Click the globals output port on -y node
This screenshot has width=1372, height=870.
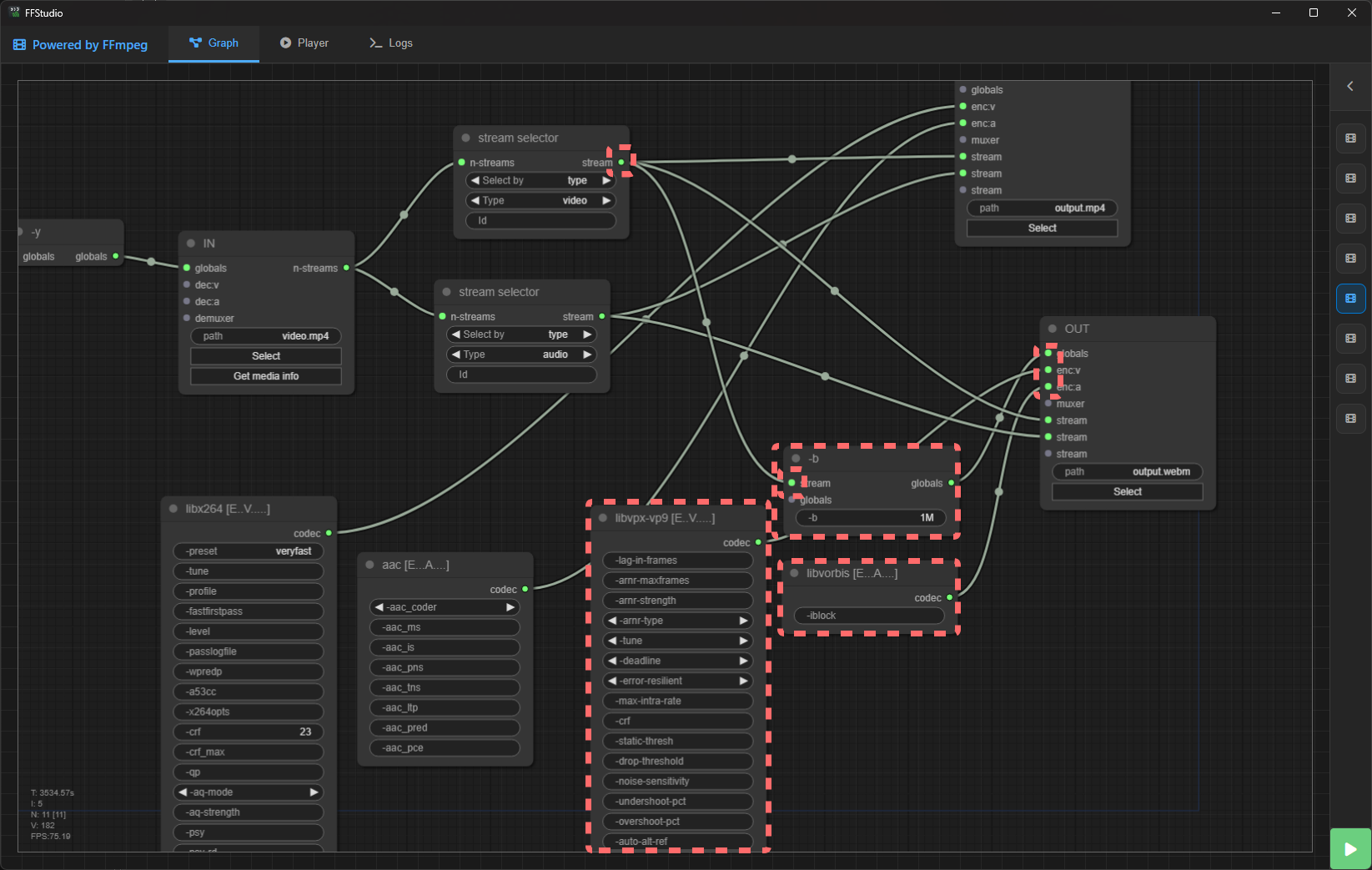(x=115, y=256)
